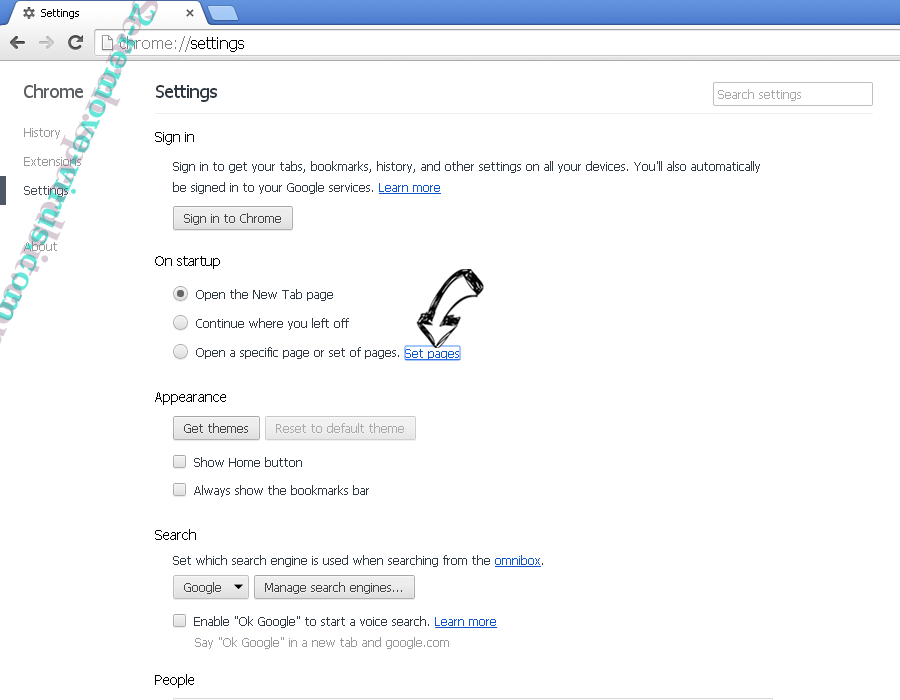The width and height of the screenshot is (900, 700).
Task: Click the Get themes button
Action: pyautogui.click(x=216, y=428)
